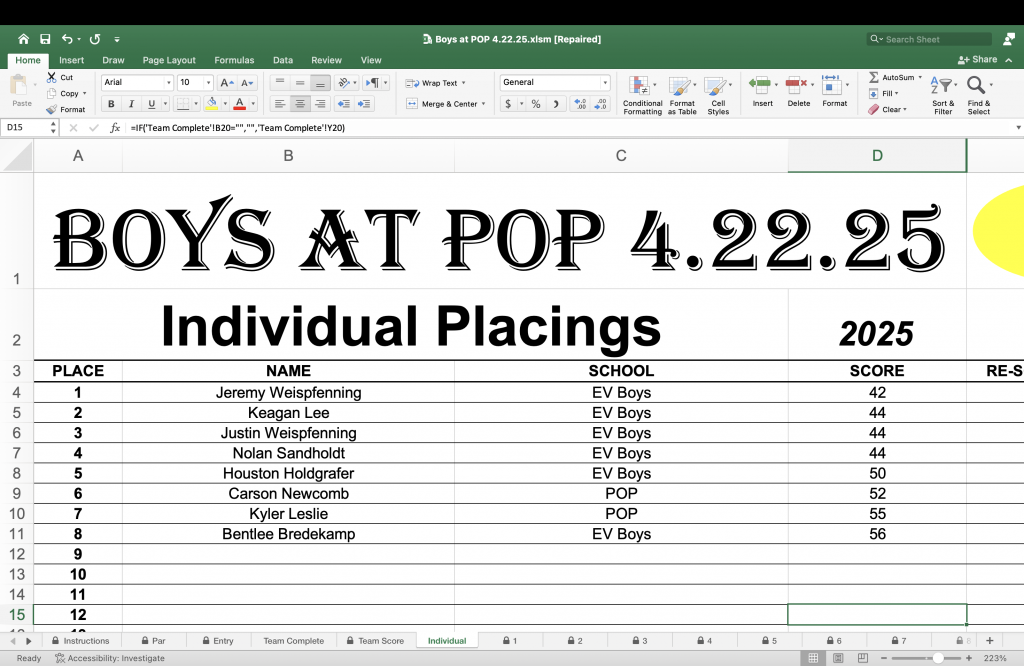Click the zoom out minus button

884,658
